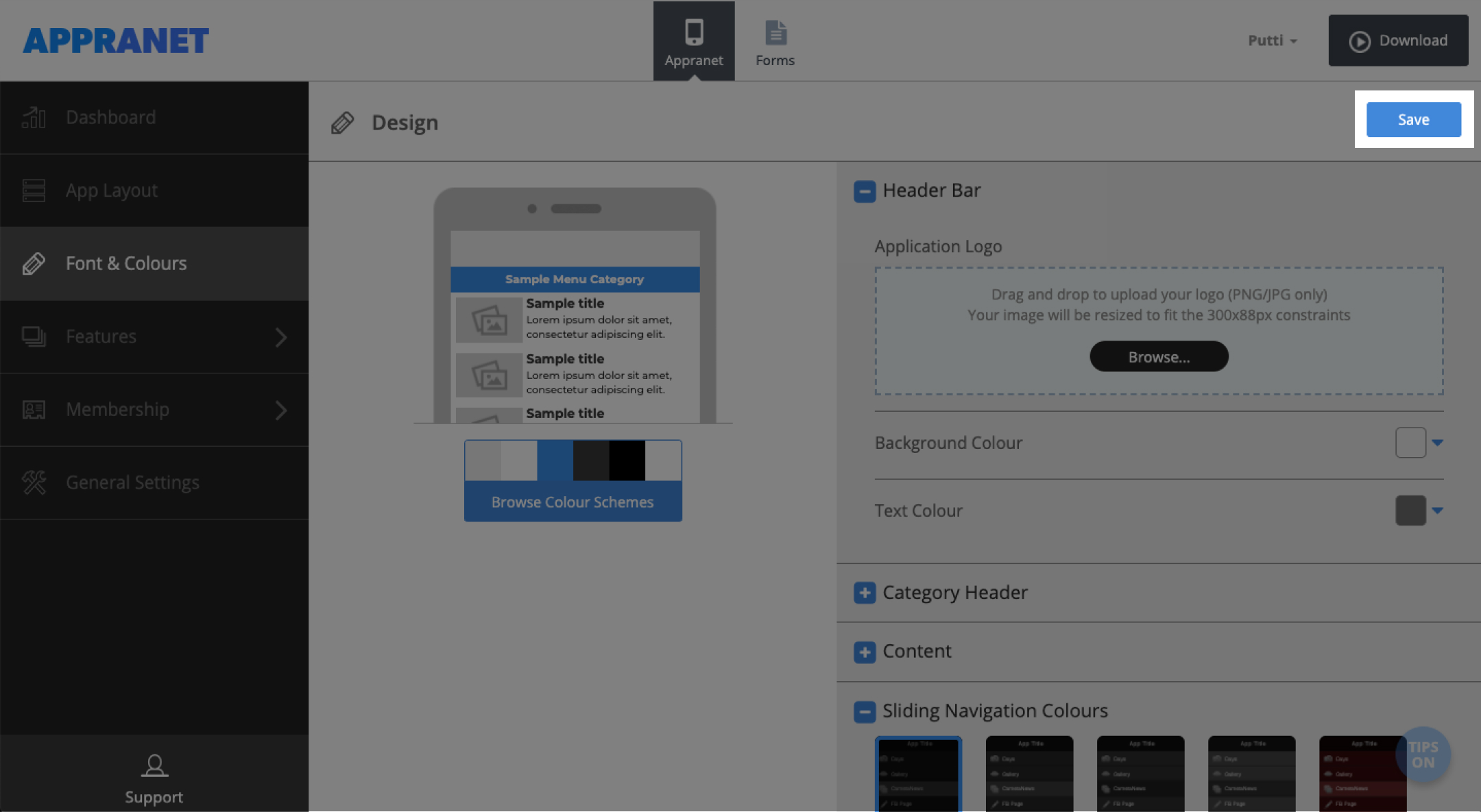1481x812 pixels.
Task: Open Text Colour dropdown arrow
Action: [x=1437, y=510]
